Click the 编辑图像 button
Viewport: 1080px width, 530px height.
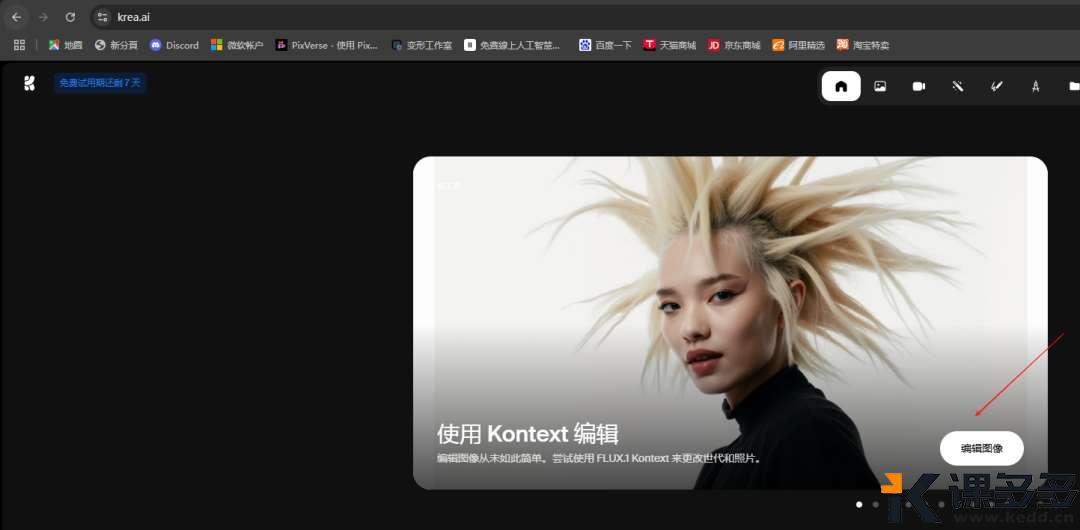982,449
